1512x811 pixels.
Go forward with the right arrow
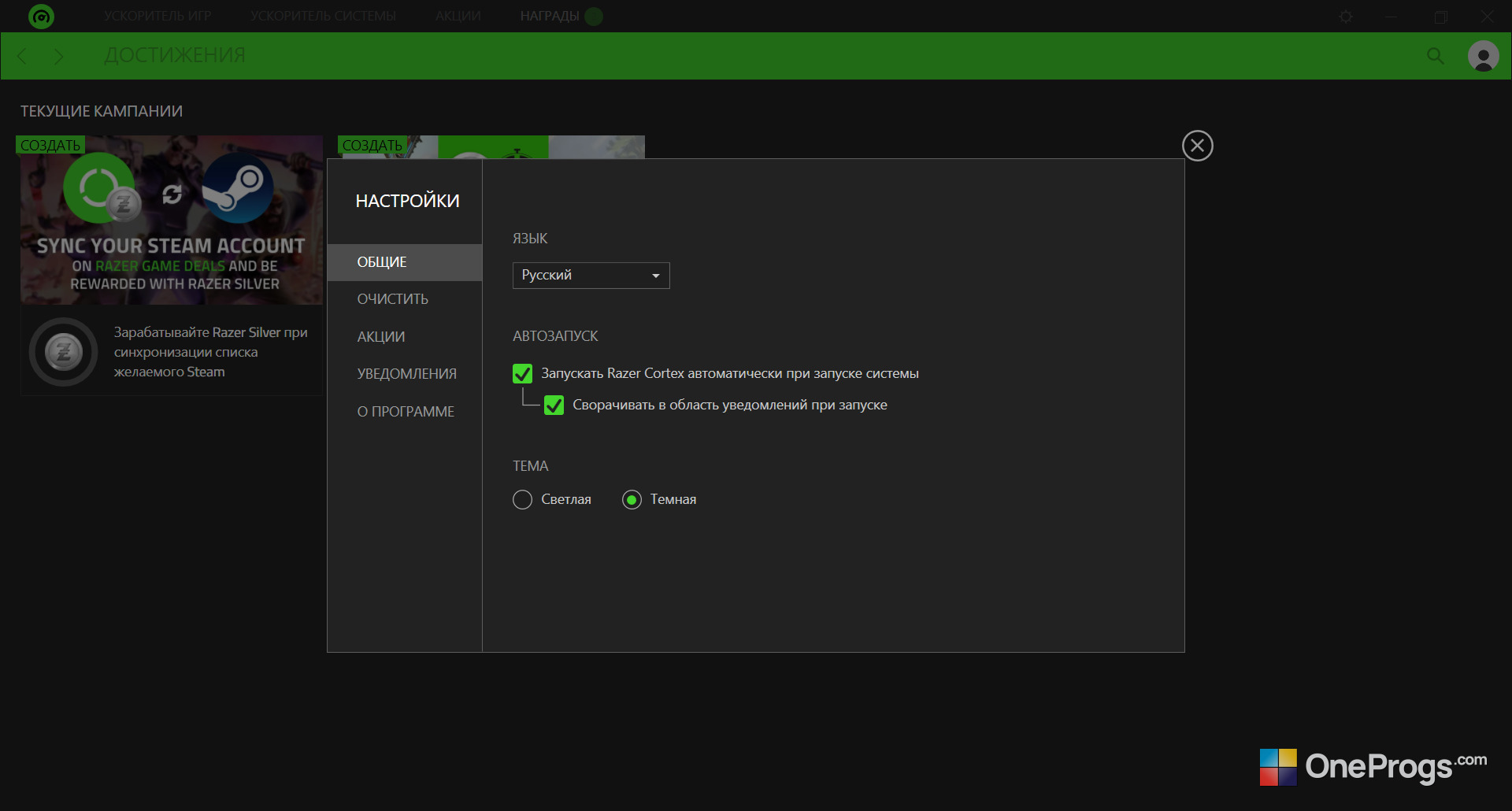click(58, 56)
